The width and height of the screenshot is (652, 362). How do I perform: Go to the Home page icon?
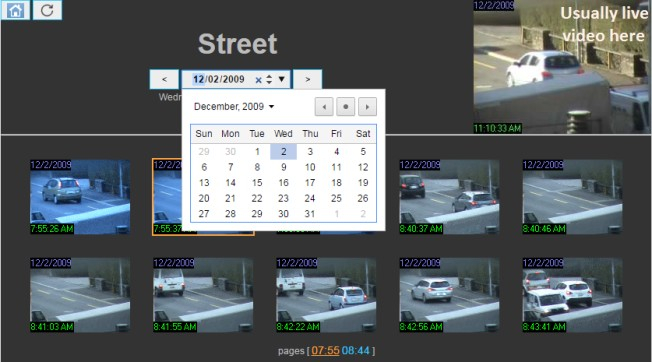pyautogui.click(x=15, y=10)
